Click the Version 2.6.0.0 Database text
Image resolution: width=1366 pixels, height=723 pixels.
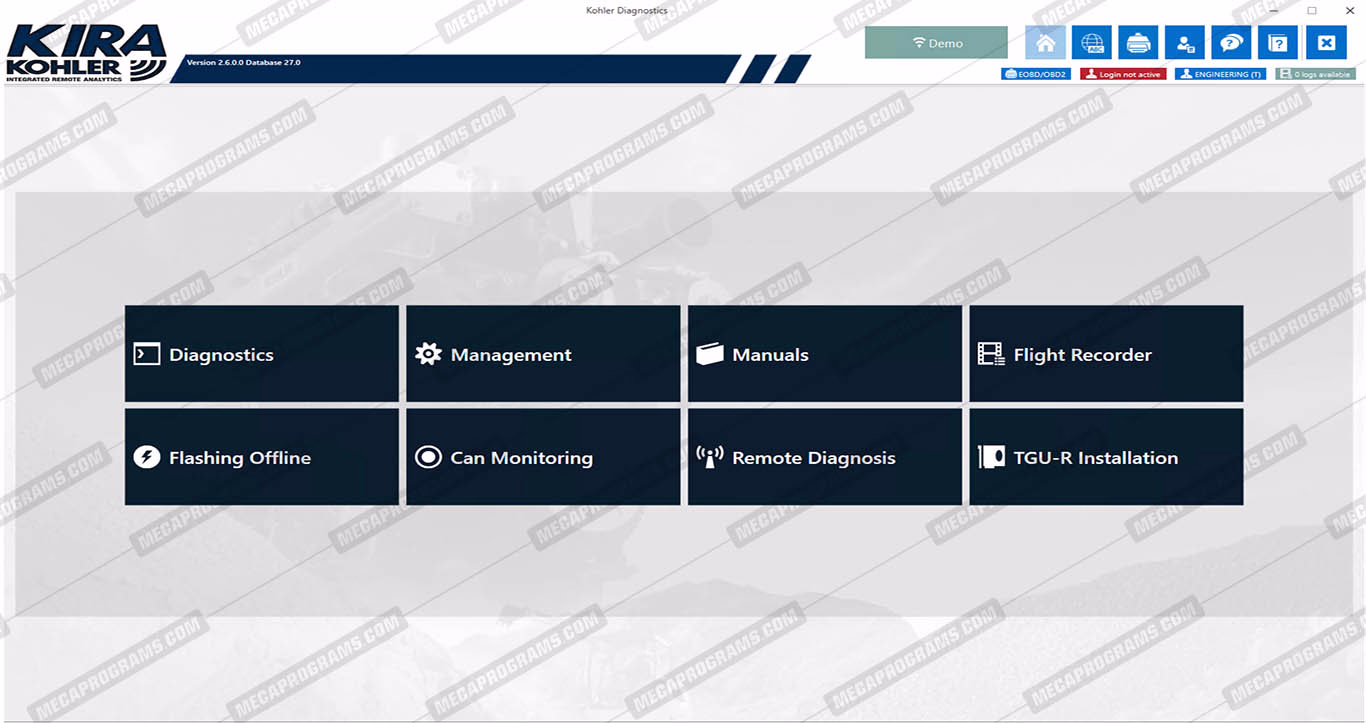coord(243,63)
